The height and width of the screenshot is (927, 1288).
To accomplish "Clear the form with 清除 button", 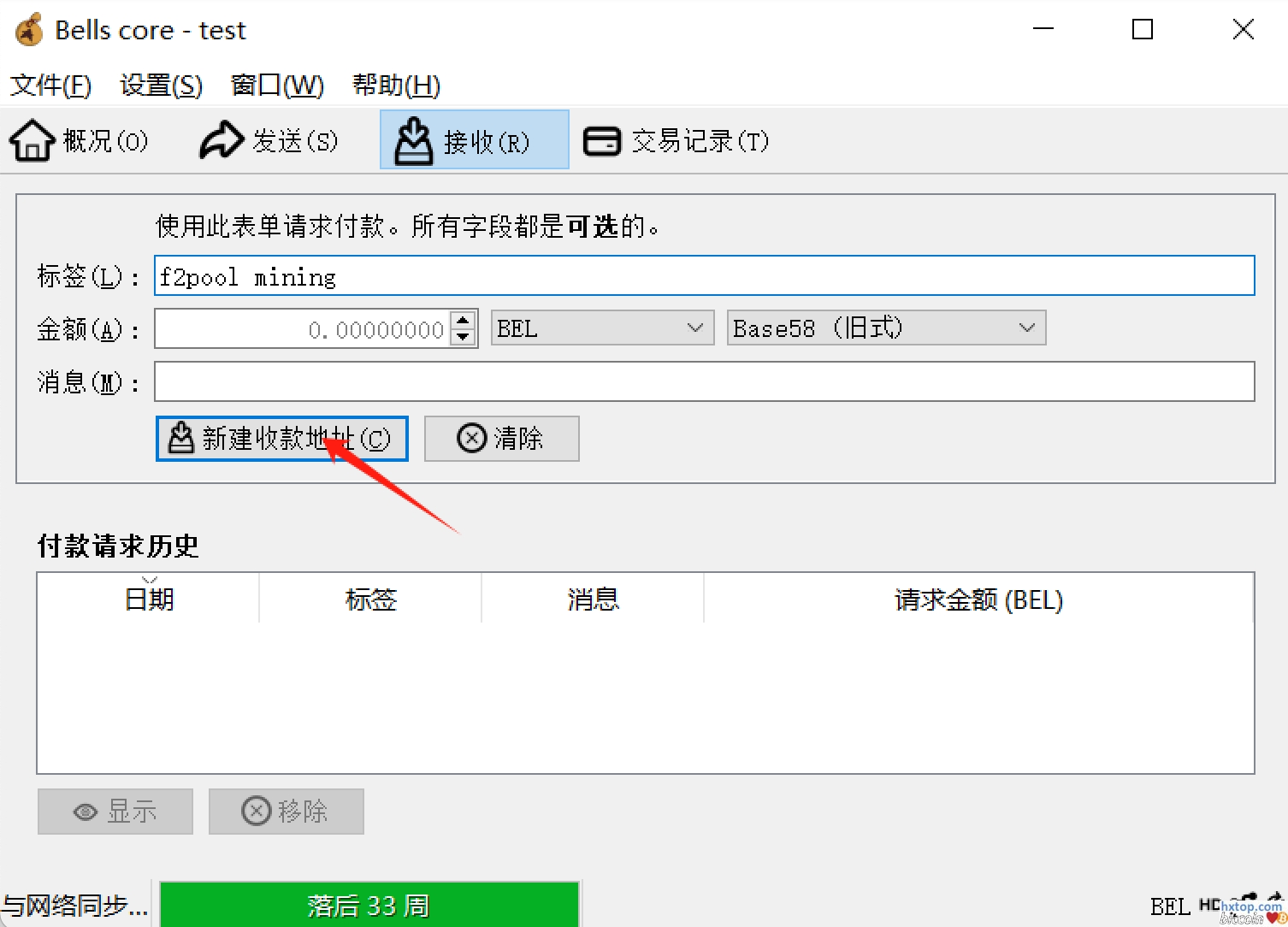I will click(501, 439).
